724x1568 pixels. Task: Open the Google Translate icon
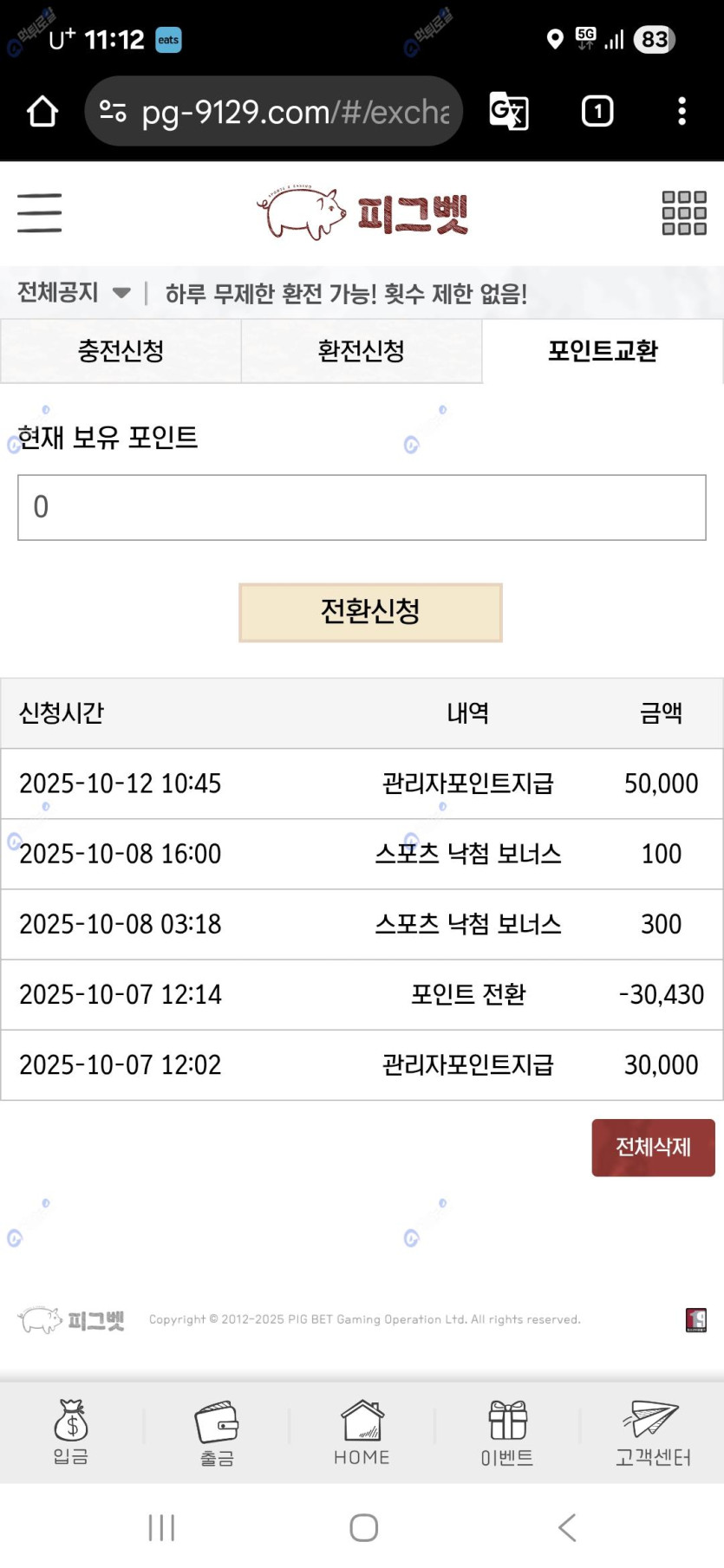click(509, 112)
